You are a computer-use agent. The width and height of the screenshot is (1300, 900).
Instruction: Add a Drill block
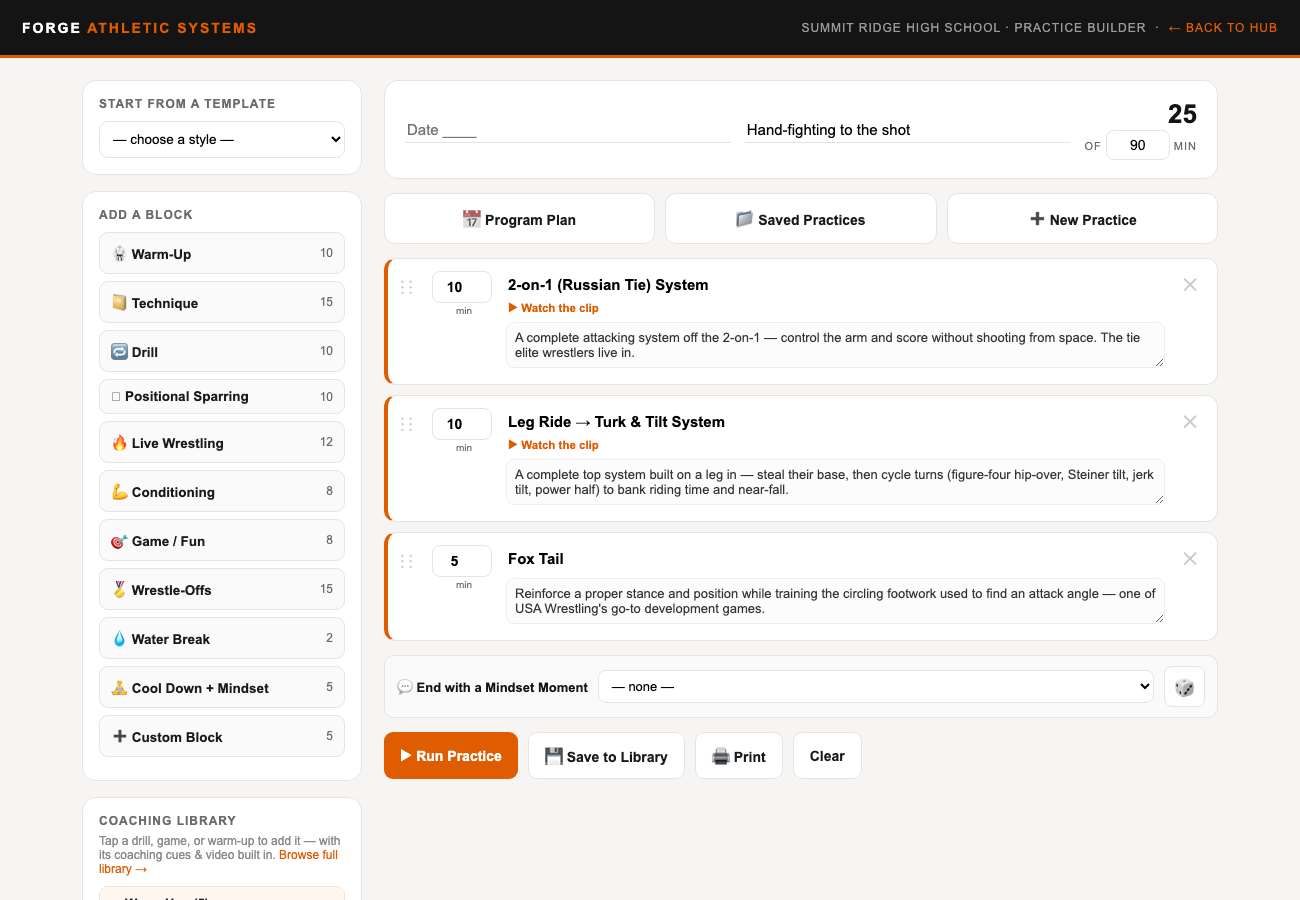222,351
